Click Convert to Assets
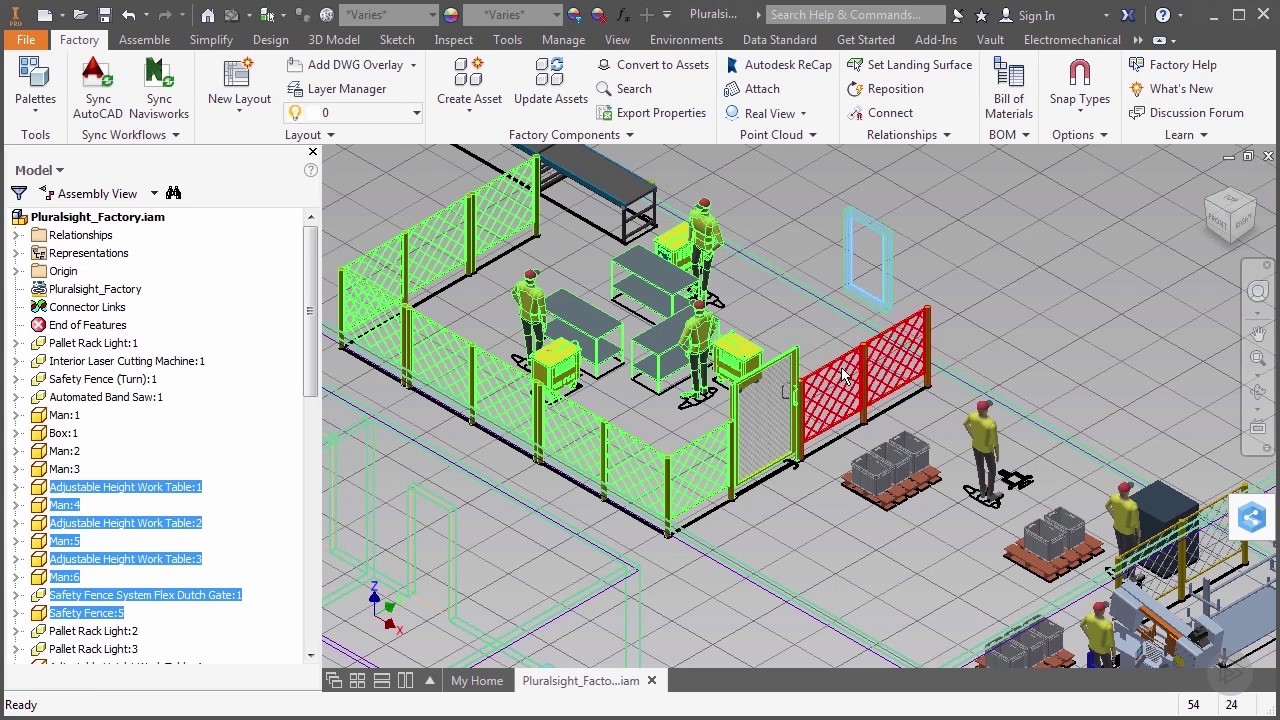This screenshot has width=1280, height=720. tap(652, 64)
